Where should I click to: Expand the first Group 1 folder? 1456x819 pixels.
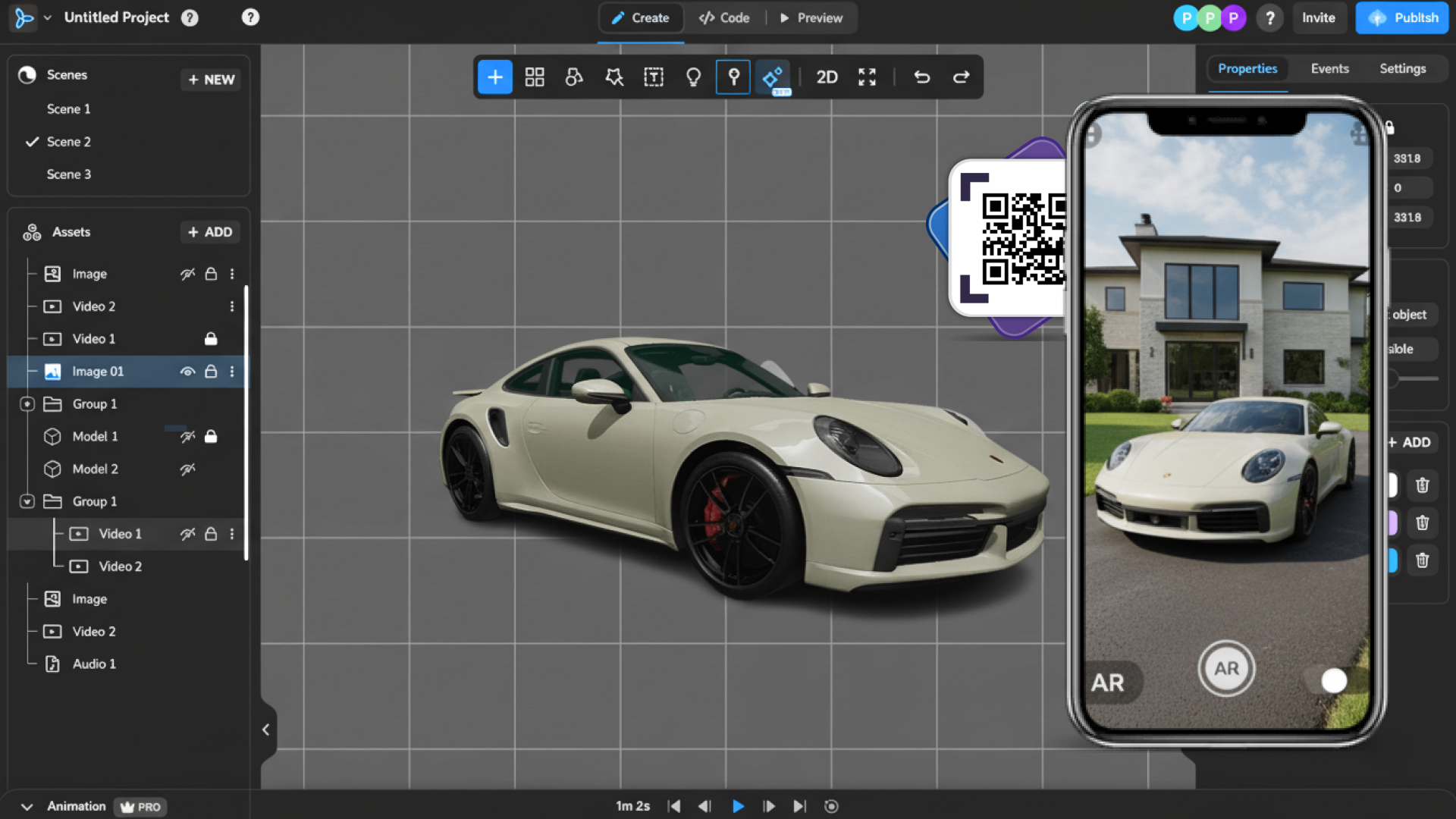coord(27,404)
